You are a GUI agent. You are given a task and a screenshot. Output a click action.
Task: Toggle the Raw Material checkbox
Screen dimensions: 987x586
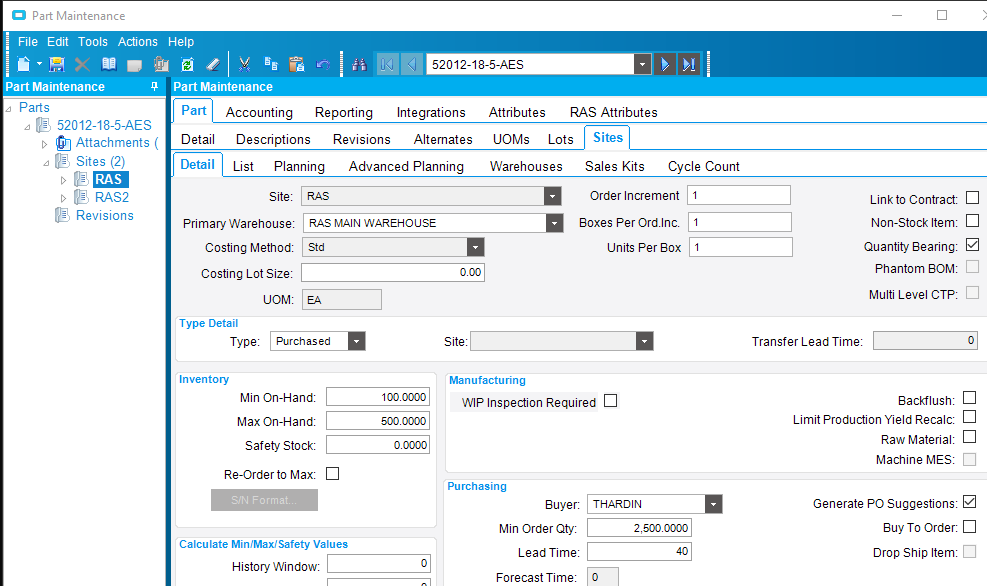tap(969, 437)
